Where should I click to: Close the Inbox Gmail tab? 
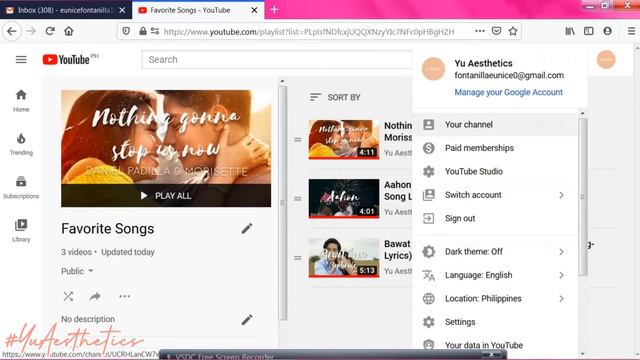click(122, 10)
